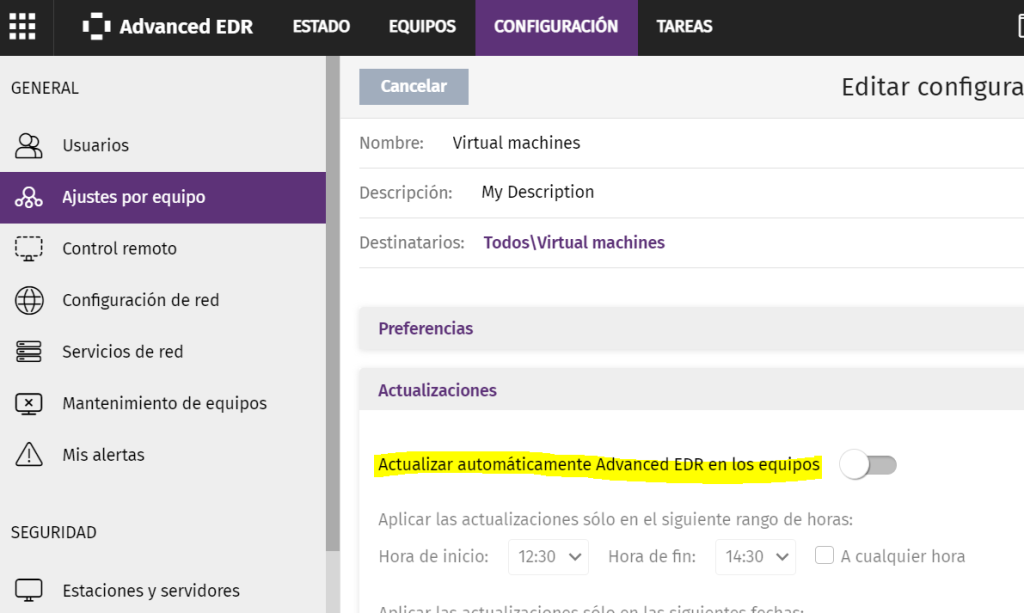This screenshot has height=613, width=1024.
Task: Expand the Preferencias section
Action: 691,328
